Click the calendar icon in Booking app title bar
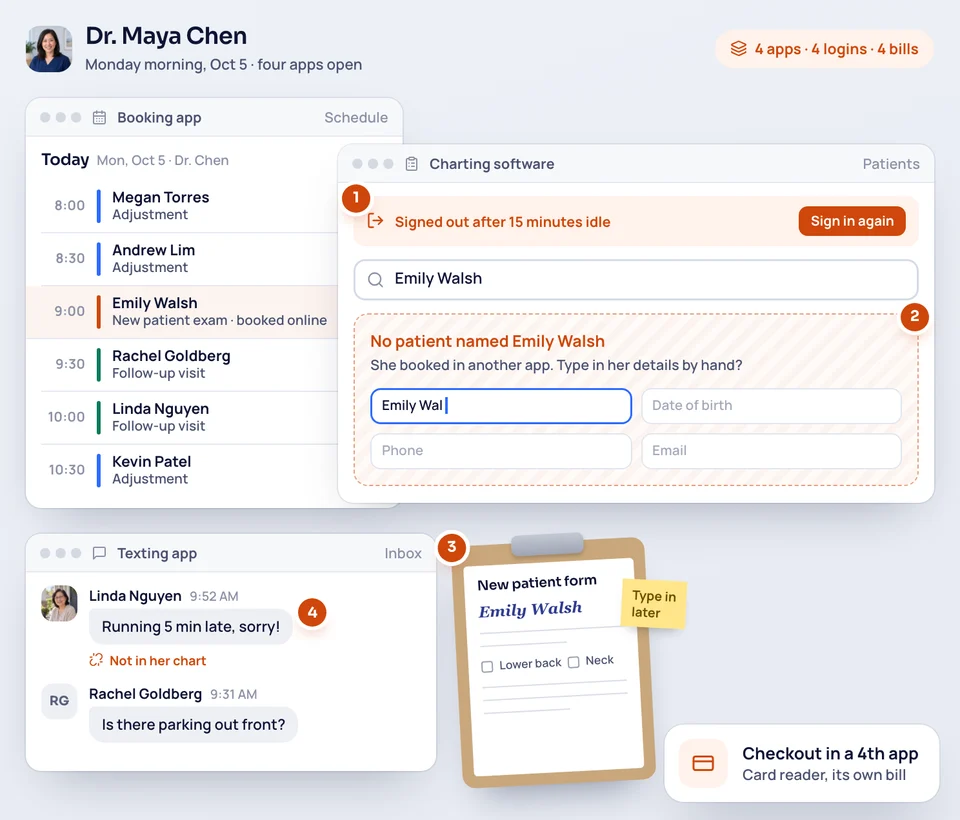This screenshot has width=960, height=820. click(99, 118)
